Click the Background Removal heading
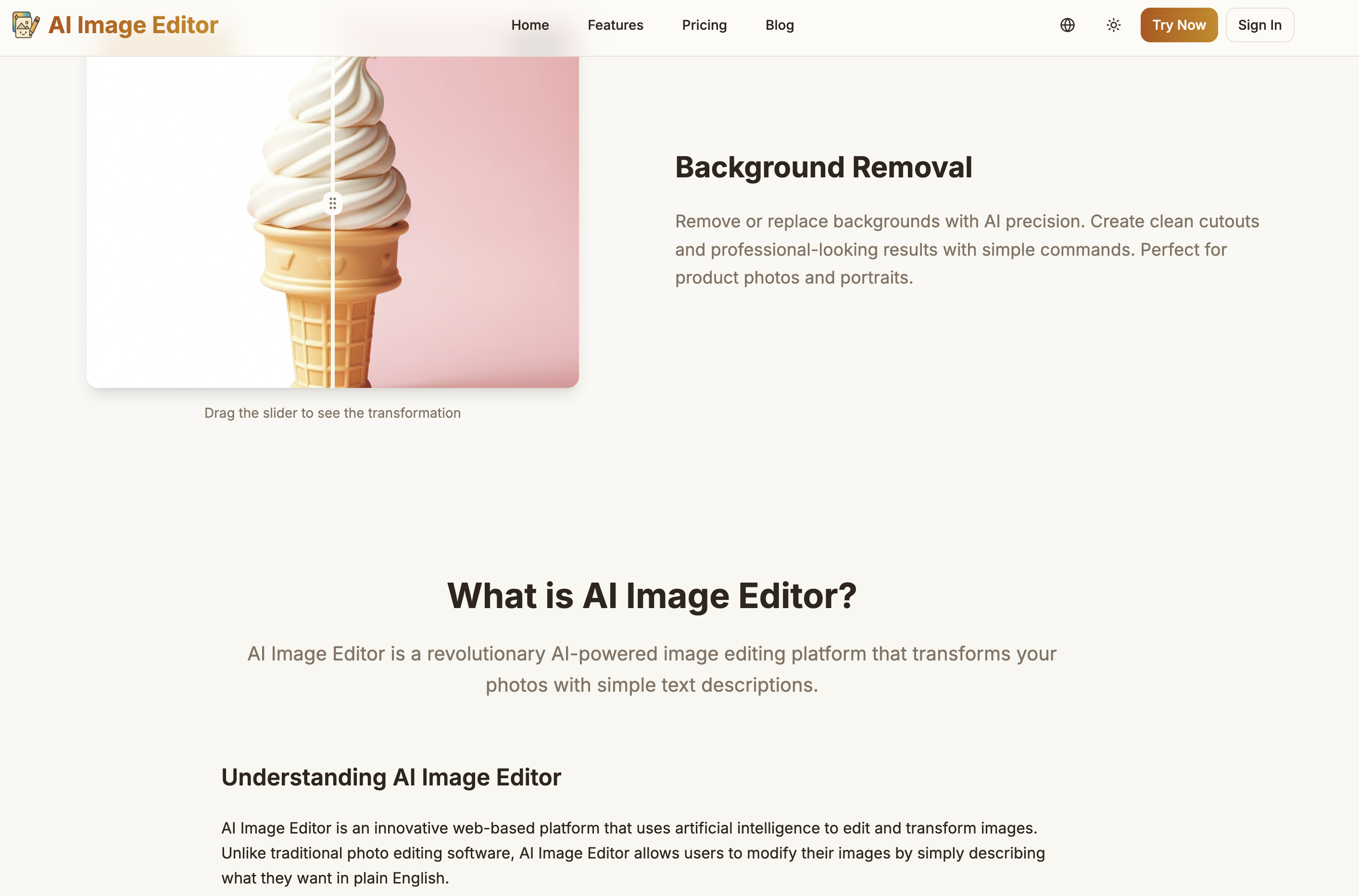The width and height of the screenshot is (1359, 896). (x=823, y=167)
